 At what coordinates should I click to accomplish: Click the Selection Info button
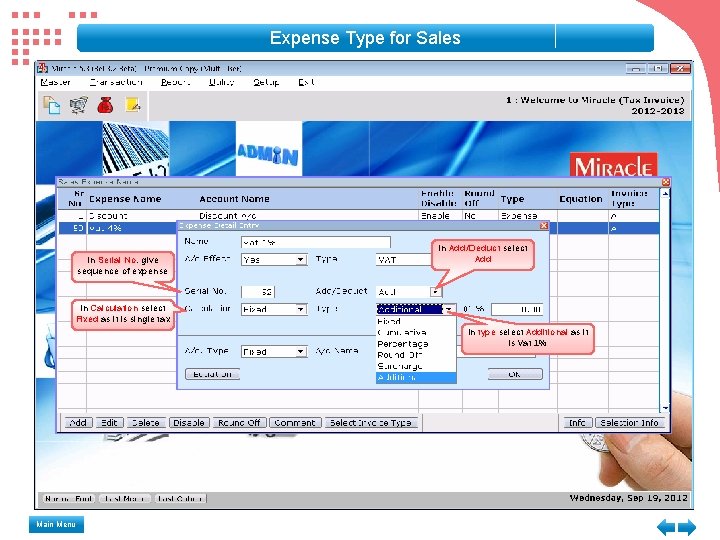(x=629, y=422)
